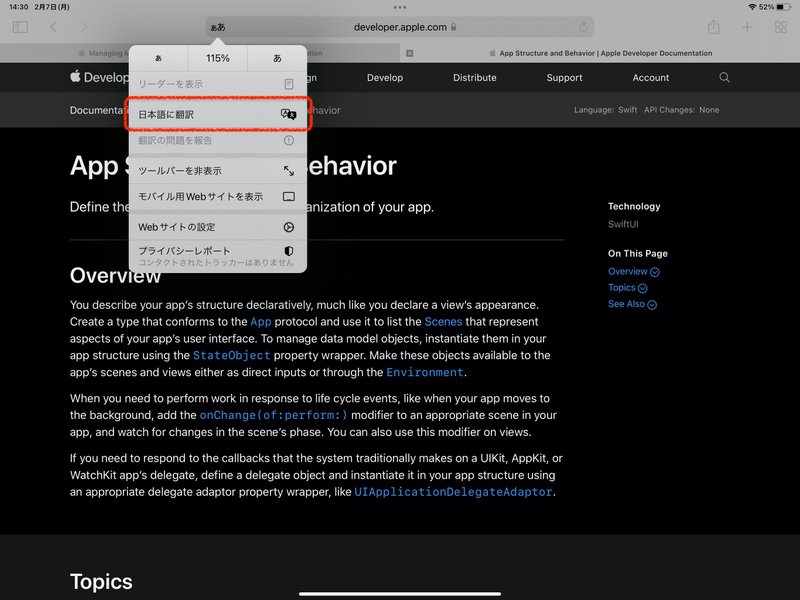Screen dimensions: 800x600
Task: Open the UIApplicationDelegateAdaptor link
Action: (453, 492)
